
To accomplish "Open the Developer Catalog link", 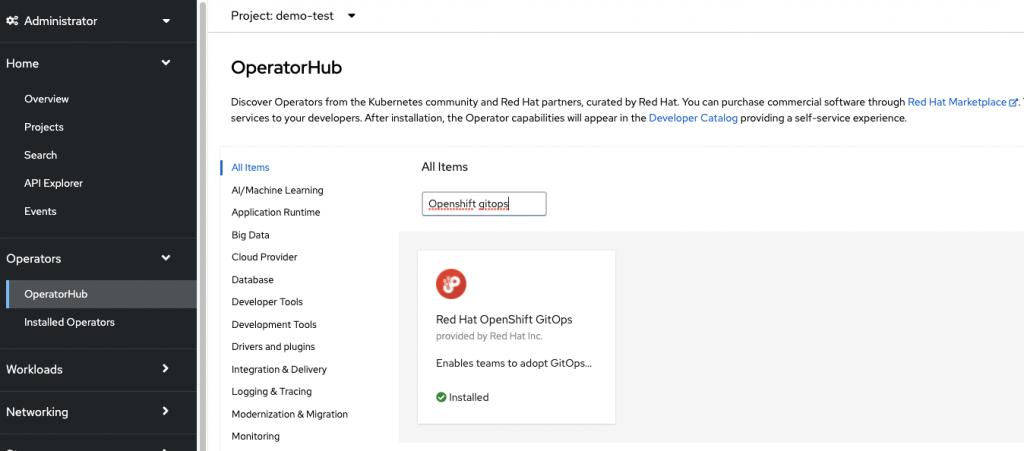I will point(693,119).
